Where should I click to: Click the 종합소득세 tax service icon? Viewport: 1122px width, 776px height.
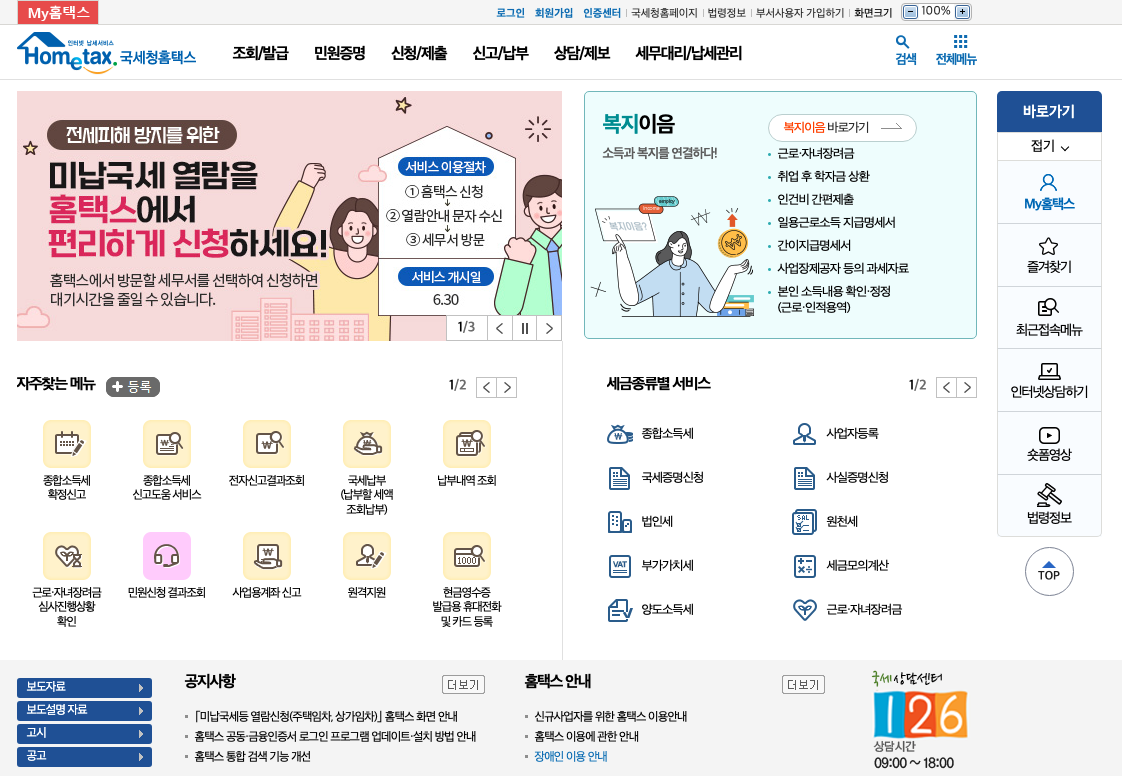620,434
